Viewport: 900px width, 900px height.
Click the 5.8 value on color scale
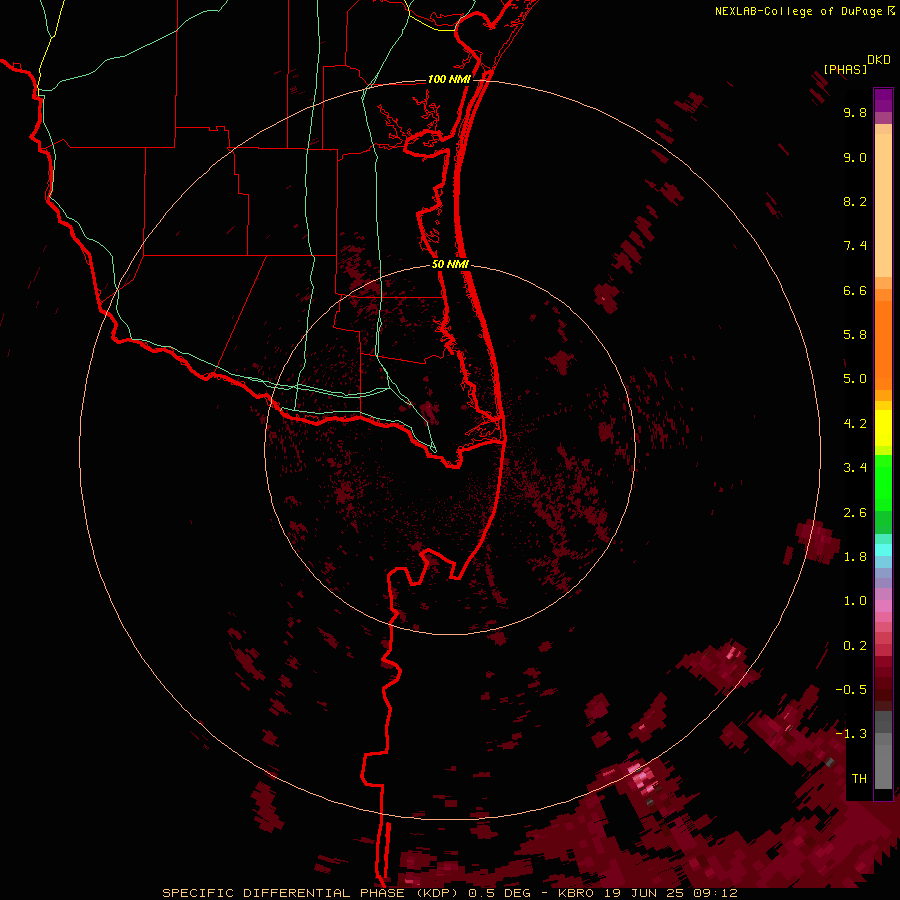click(855, 335)
